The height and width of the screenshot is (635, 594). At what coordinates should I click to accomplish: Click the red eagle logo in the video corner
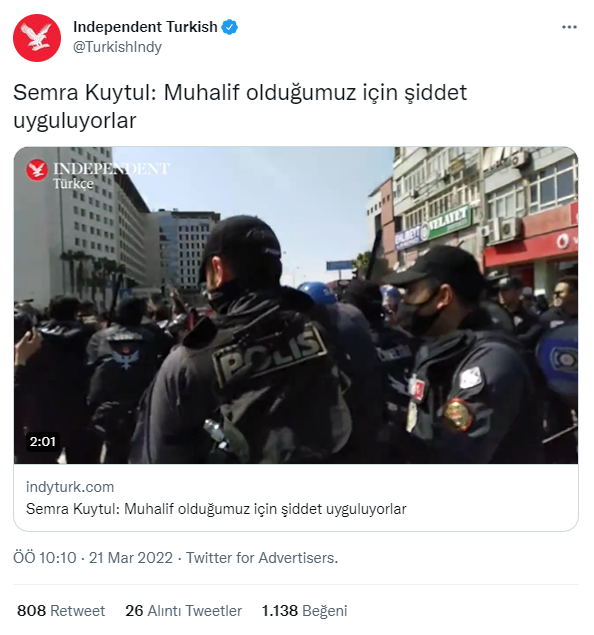(x=37, y=170)
